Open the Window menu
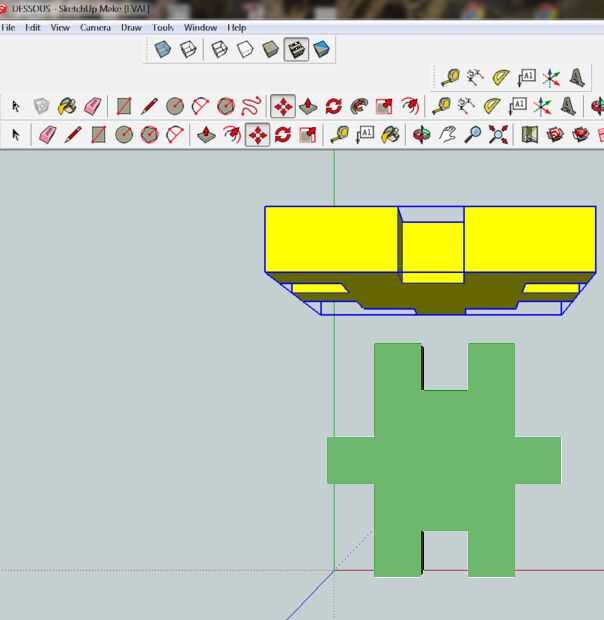The image size is (604, 620). [200, 28]
